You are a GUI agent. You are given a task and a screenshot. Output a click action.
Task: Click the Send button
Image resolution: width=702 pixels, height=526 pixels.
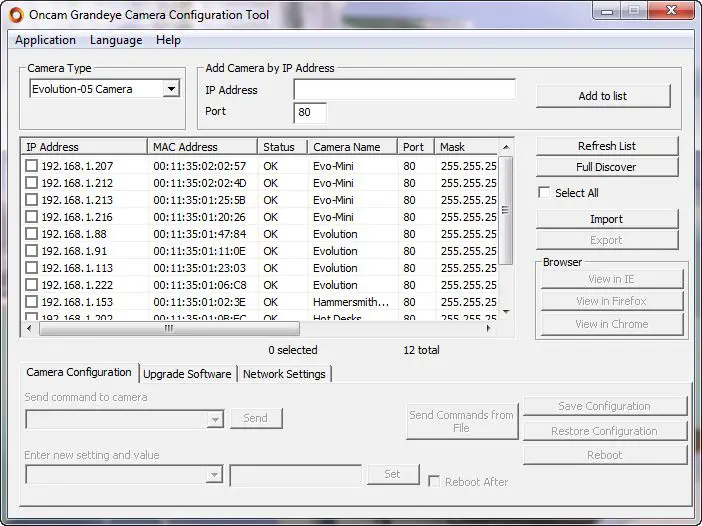click(256, 418)
